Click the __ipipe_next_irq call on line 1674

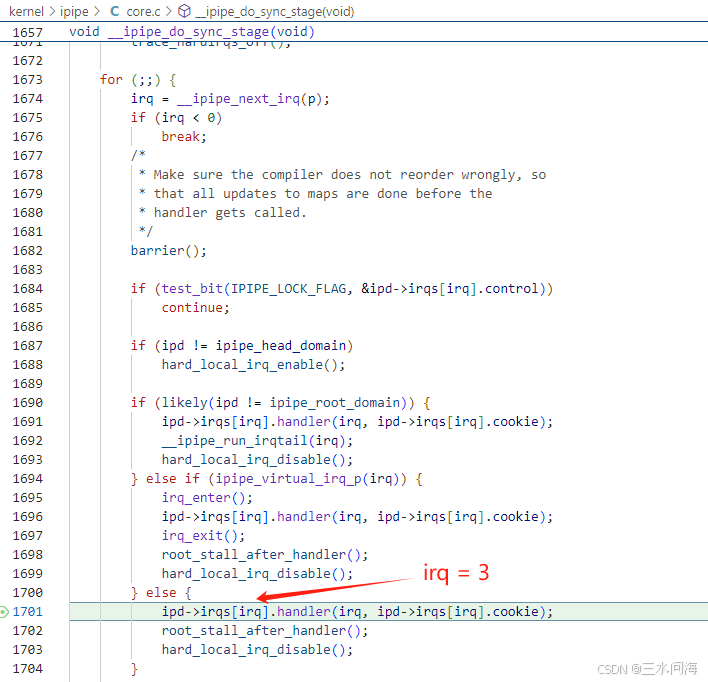point(238,98)
